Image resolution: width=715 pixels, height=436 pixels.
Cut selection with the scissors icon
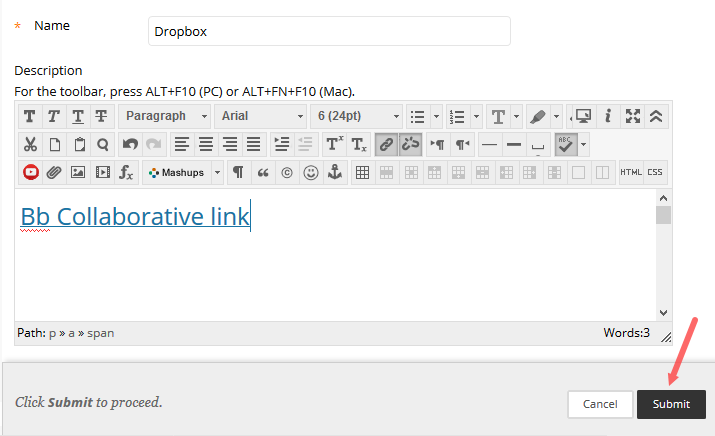click(30, 145)
